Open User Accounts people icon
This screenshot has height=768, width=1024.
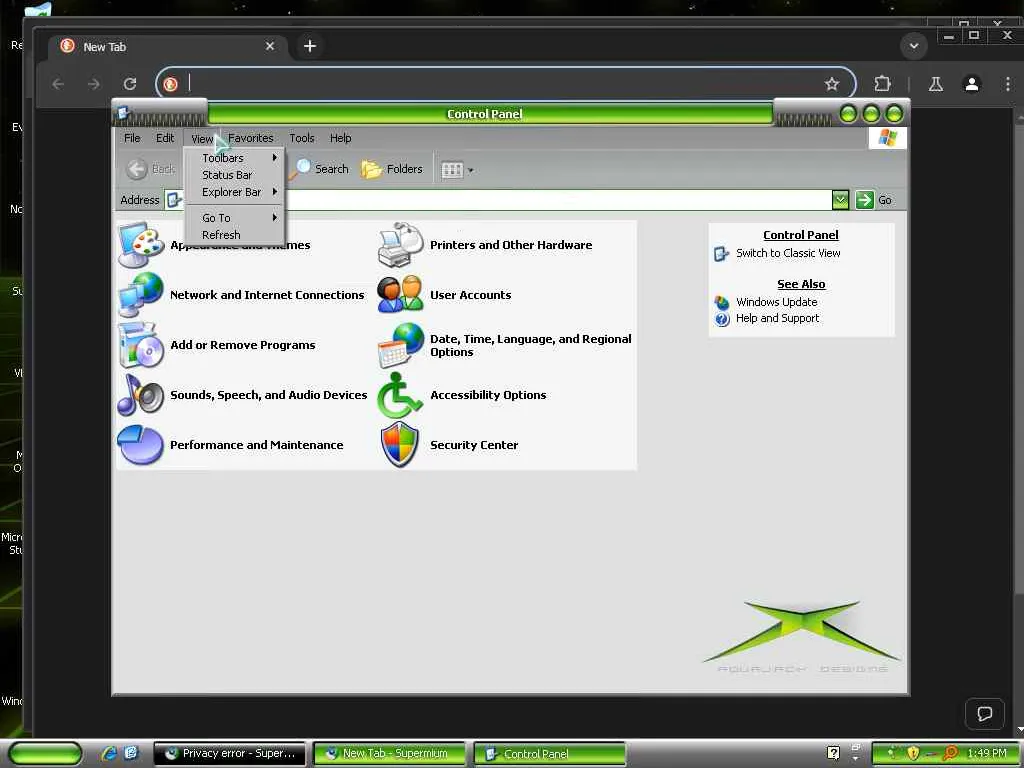[x=400, y=295]
